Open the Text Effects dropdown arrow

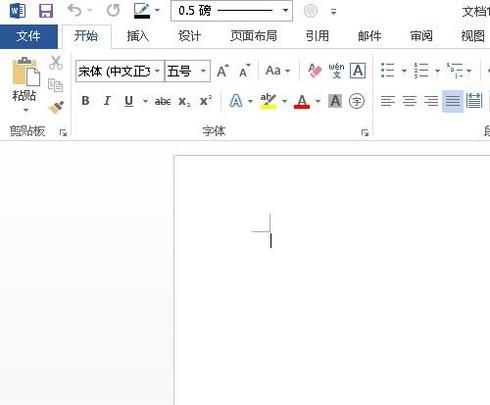coord(250,101)
